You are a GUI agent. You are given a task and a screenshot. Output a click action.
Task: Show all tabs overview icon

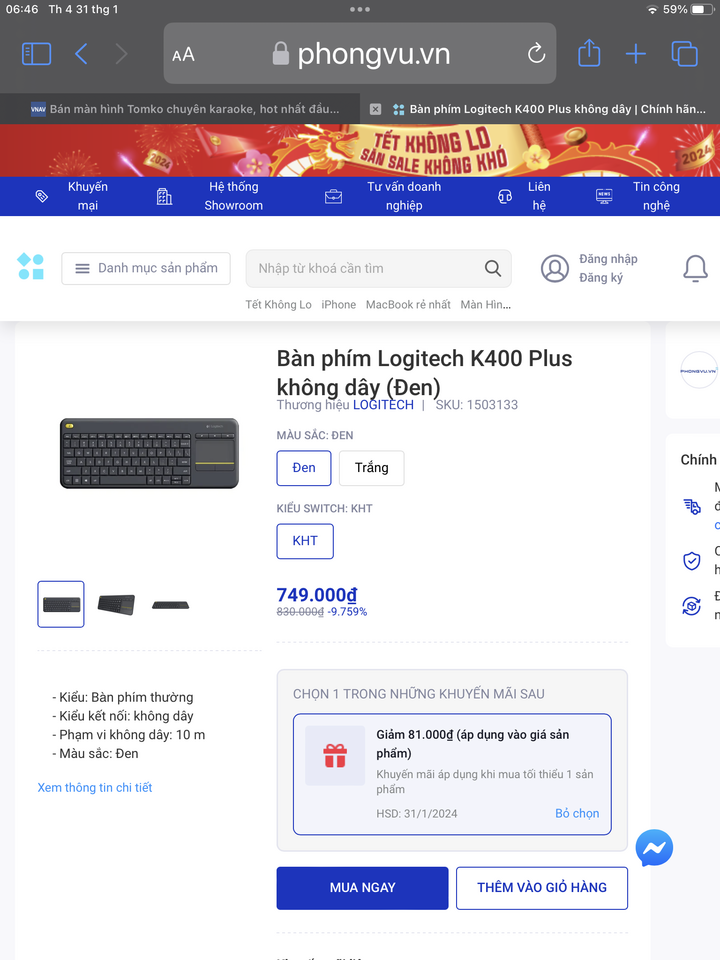[x=684, y=54]
